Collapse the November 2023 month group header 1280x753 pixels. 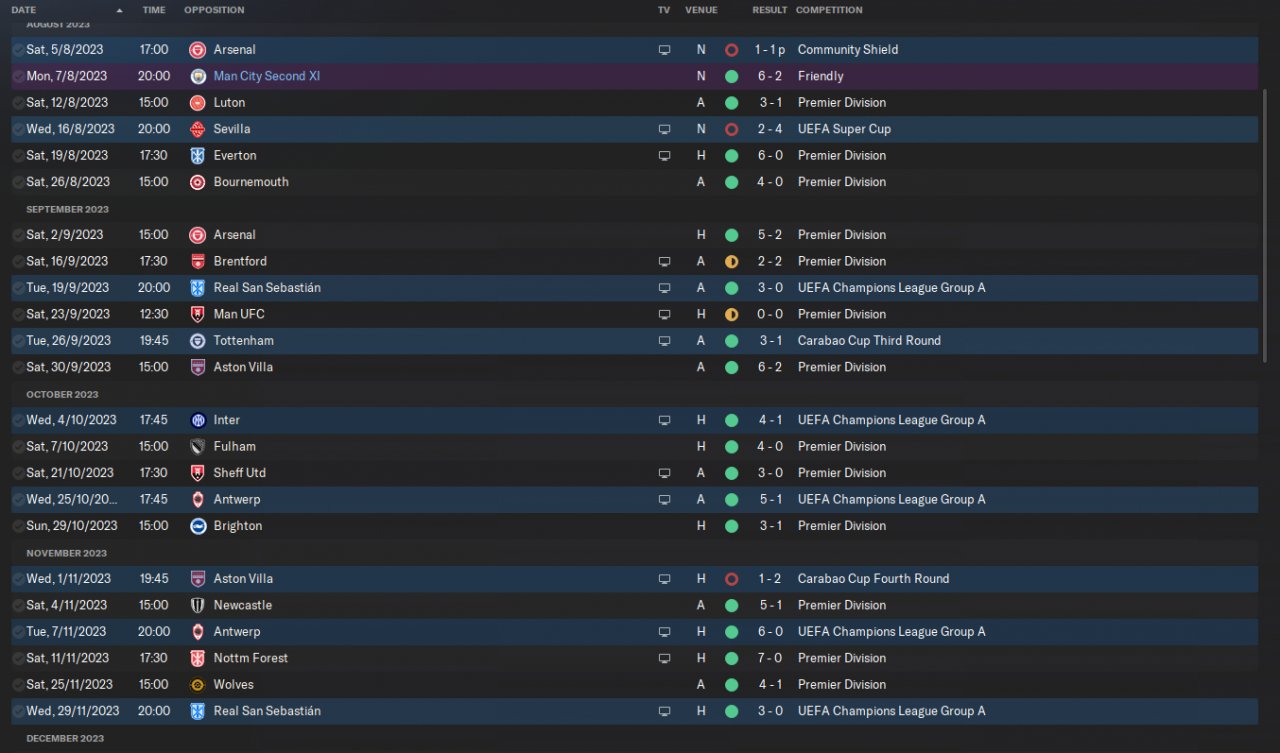[x=66, y=553]
